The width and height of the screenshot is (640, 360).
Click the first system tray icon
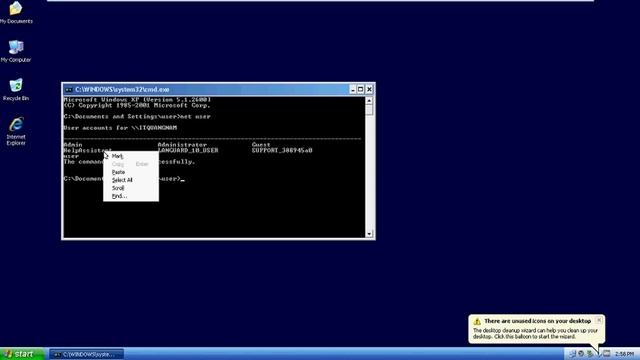click(572, 353)
